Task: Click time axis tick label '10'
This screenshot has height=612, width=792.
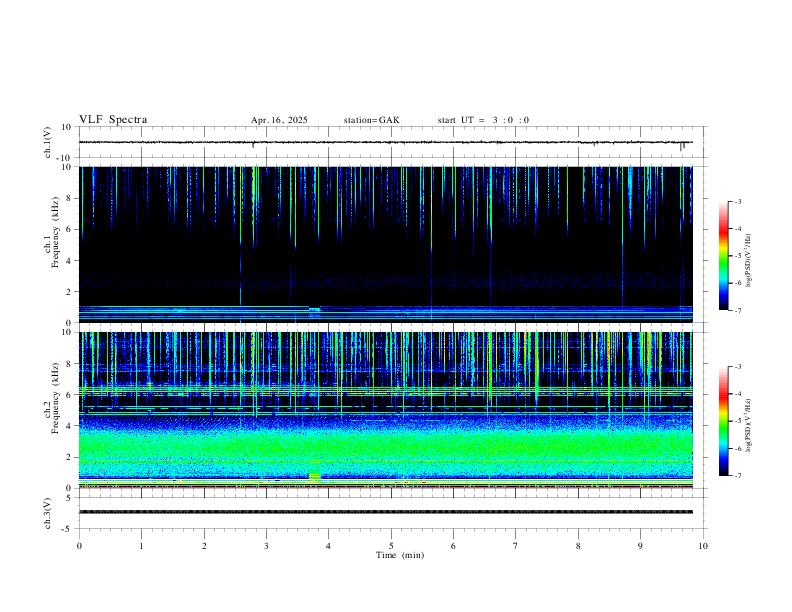Action: pyautogui.click(x=703, y=546)
